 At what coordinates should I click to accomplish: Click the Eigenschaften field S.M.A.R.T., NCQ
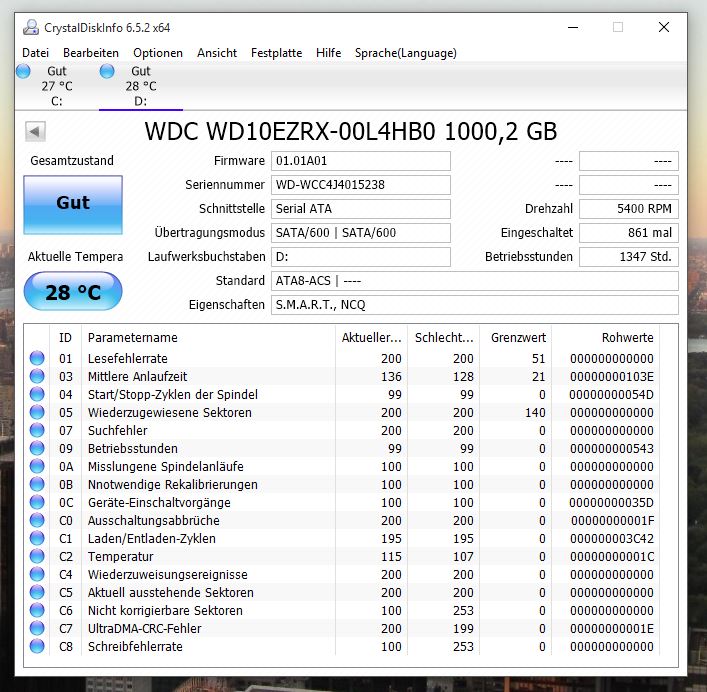coord(475,305)
